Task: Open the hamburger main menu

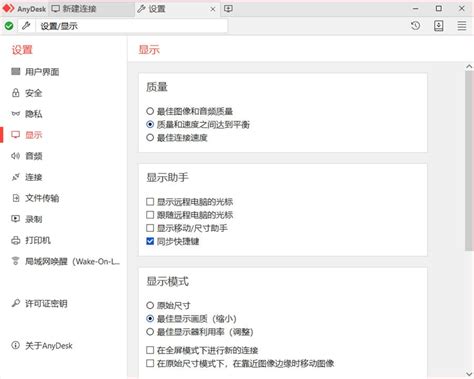Action: (462, 26)
